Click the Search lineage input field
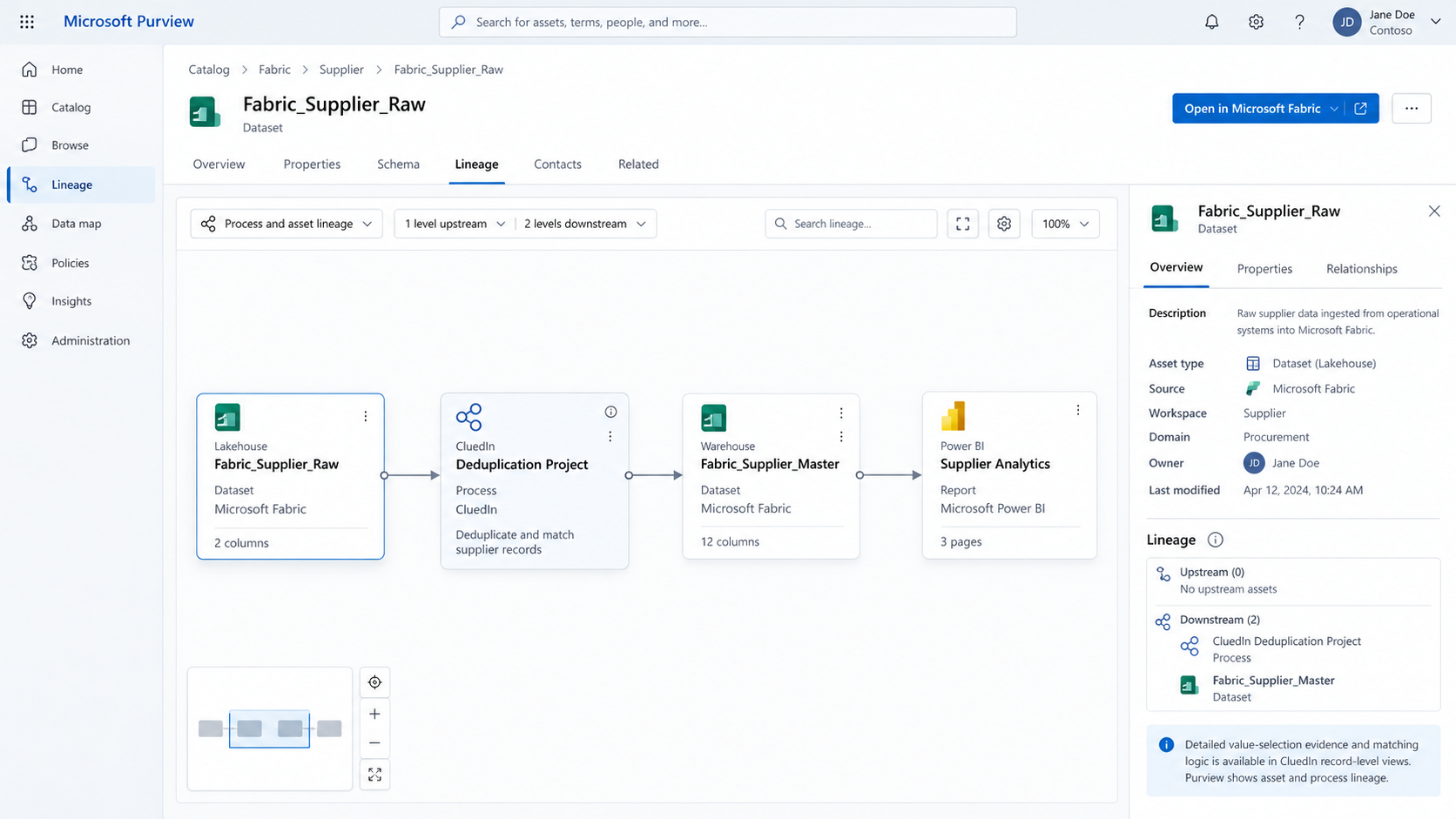This screenshot has height=819, width=1456. coord(851,224)
